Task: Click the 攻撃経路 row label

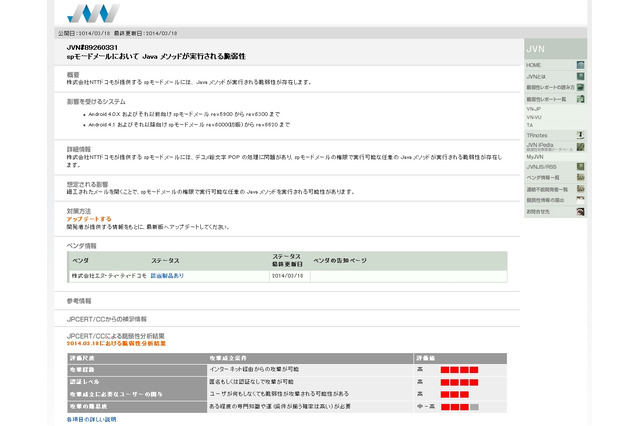Action: [82, 370]
